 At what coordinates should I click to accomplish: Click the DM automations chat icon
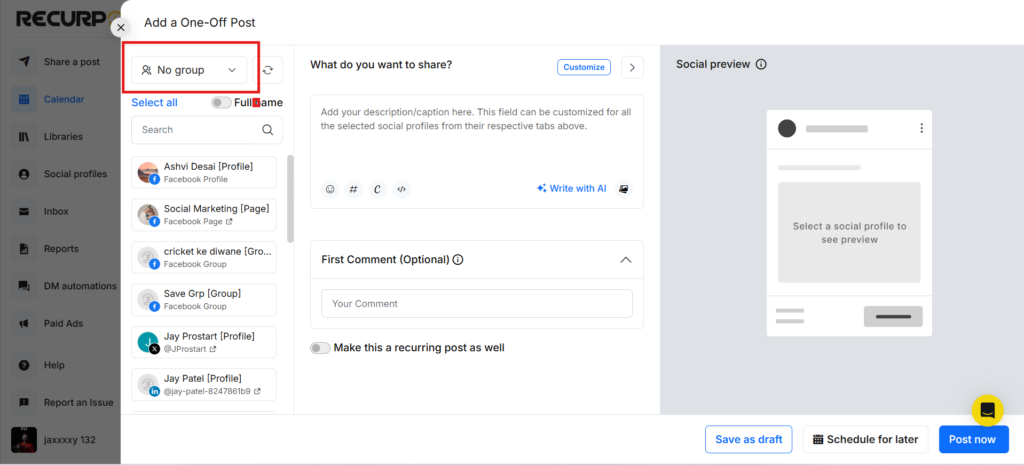tap(24, 286)
